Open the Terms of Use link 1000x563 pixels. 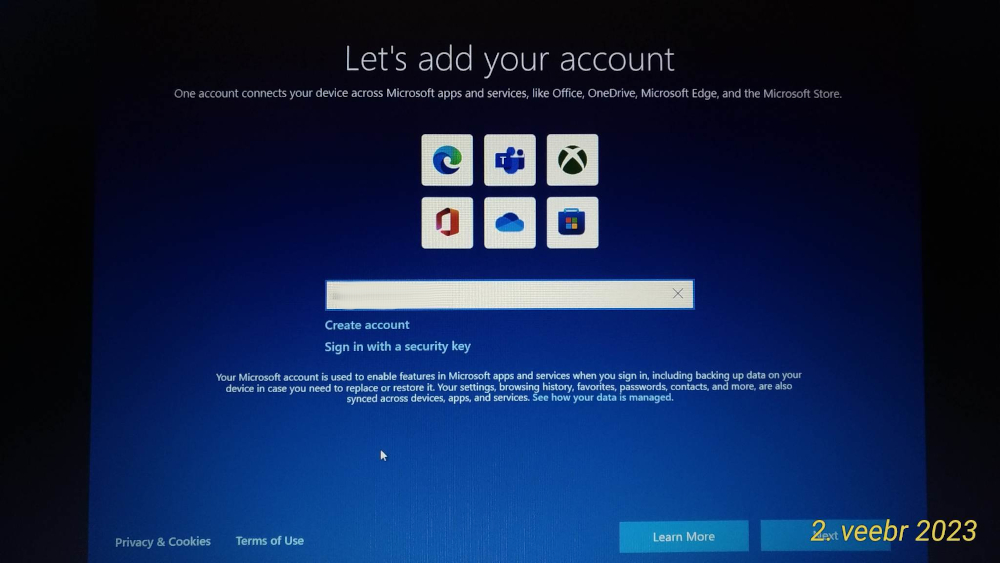click(x=270, y=541)
